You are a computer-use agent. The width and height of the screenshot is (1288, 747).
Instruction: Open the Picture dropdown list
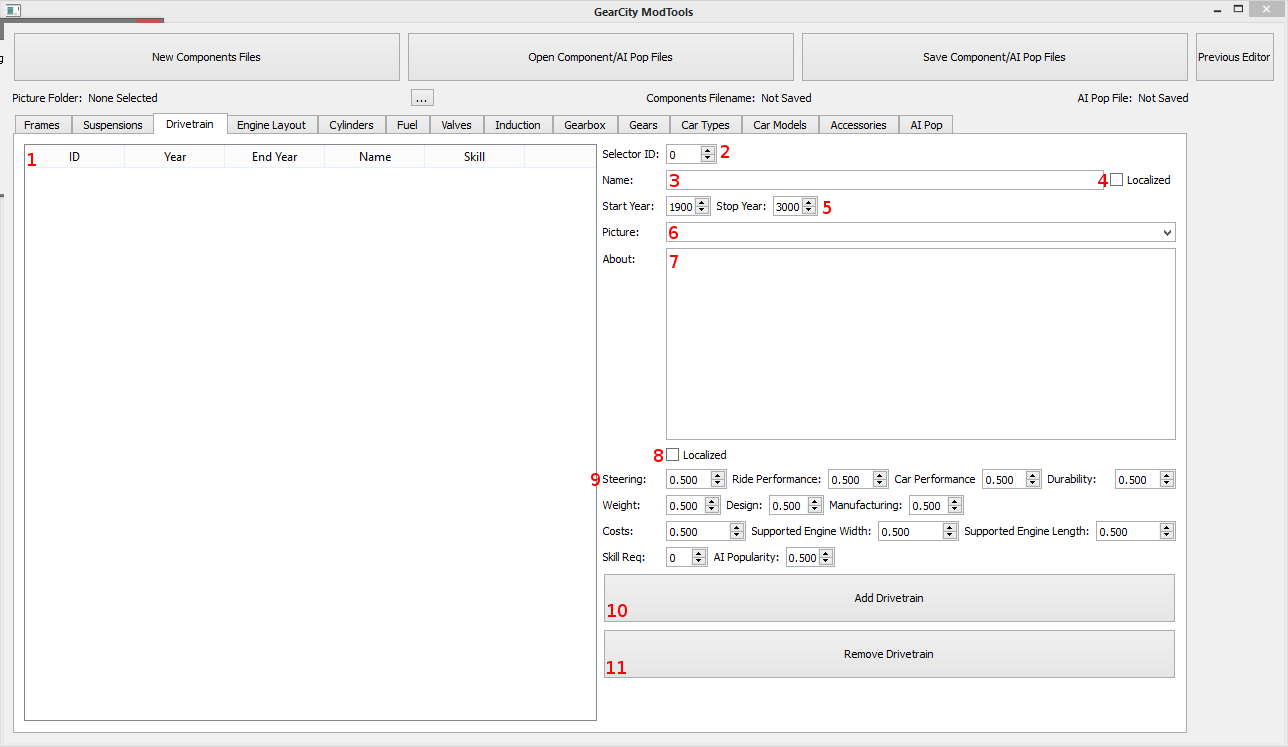(x=1167, y=232)
